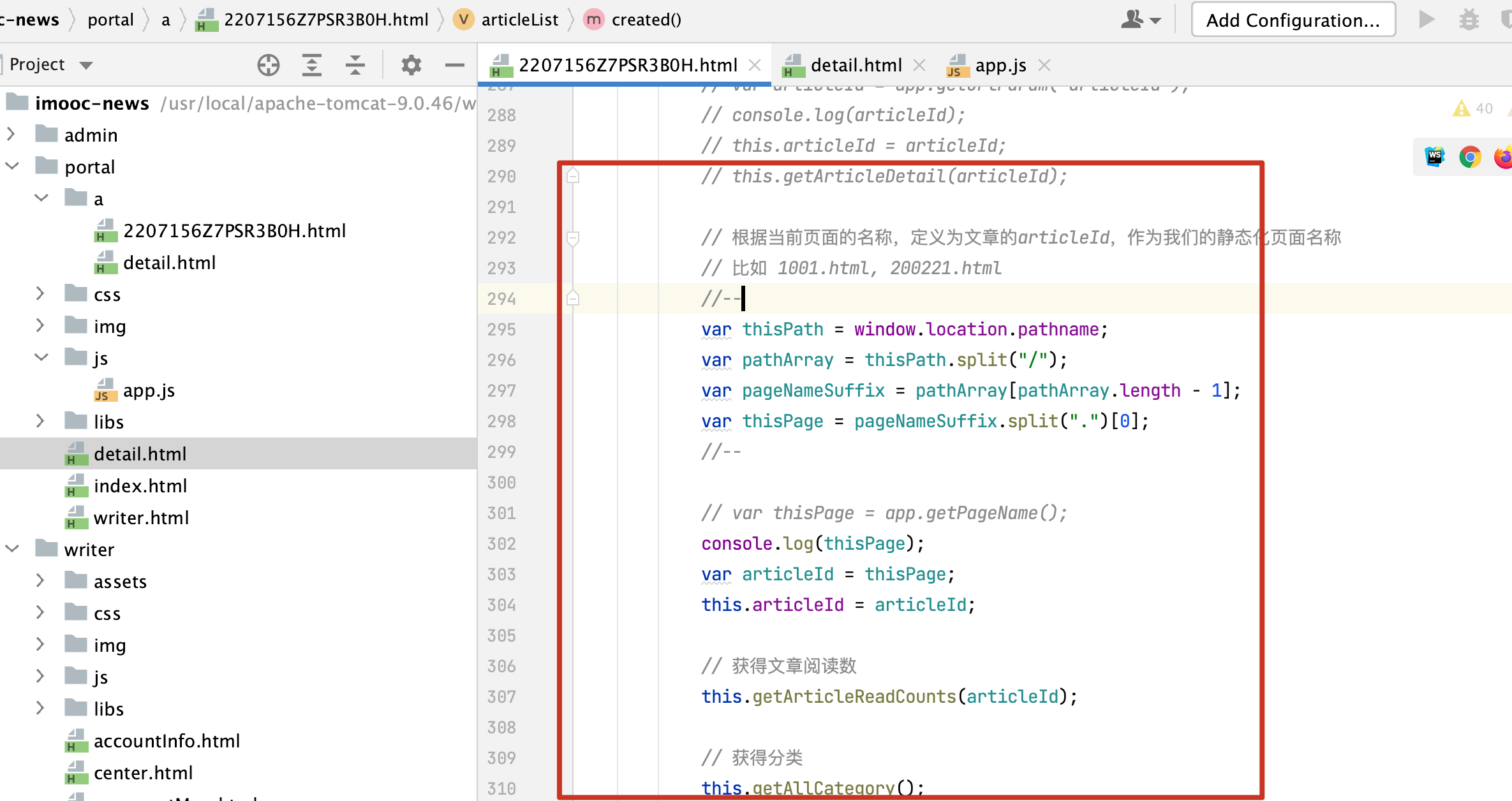
Task: Open page in Chrome browser icon
Action: tap(1470, 157)
